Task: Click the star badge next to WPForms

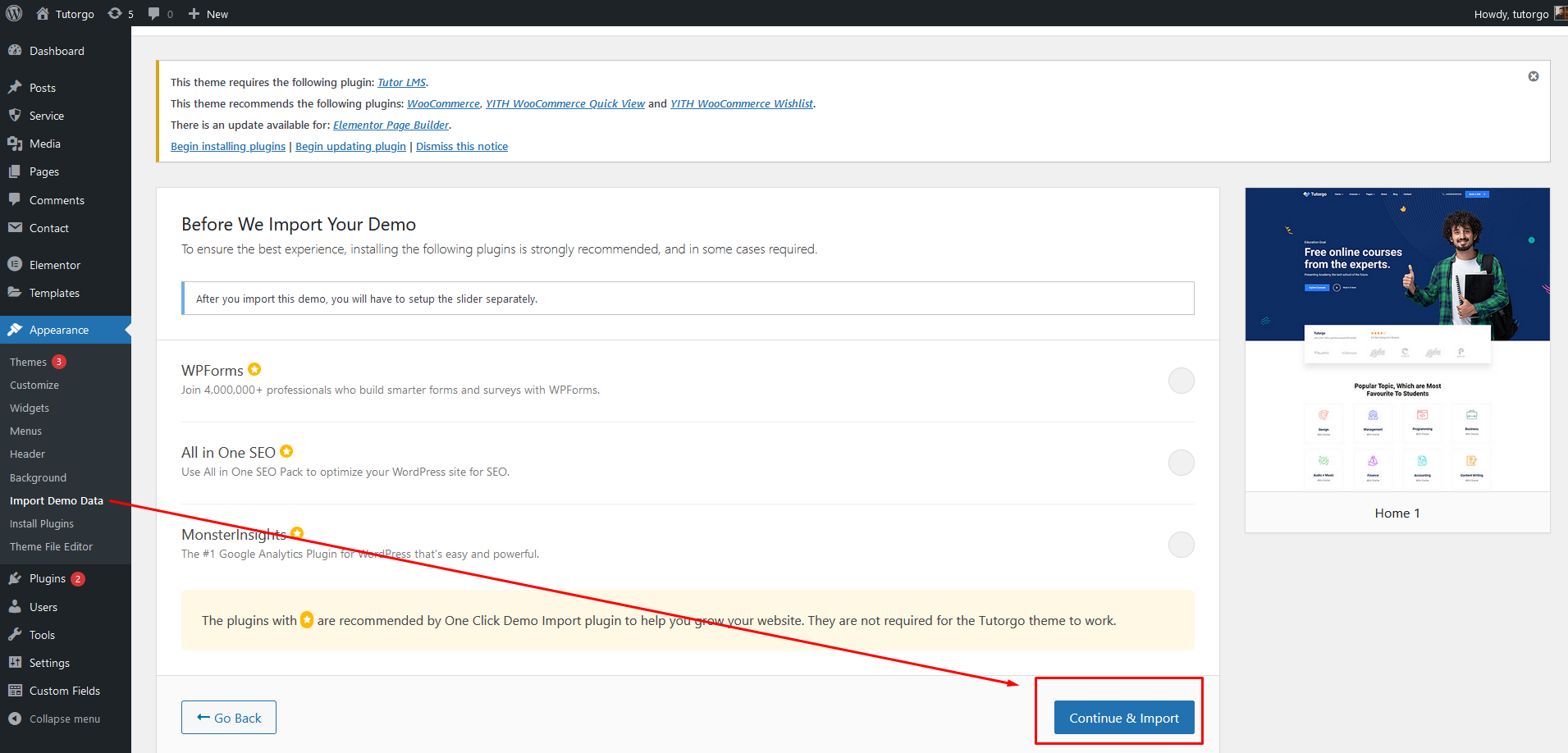Action: point(254,369)
